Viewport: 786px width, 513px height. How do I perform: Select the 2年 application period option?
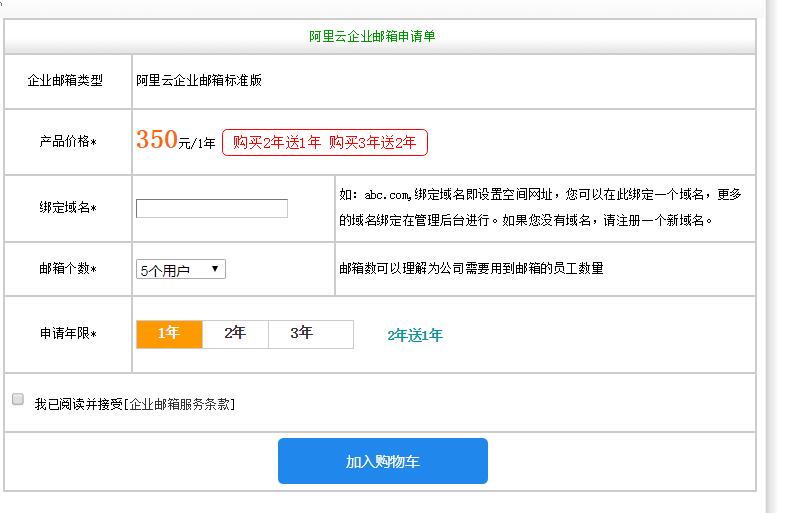tap(235, 334)
